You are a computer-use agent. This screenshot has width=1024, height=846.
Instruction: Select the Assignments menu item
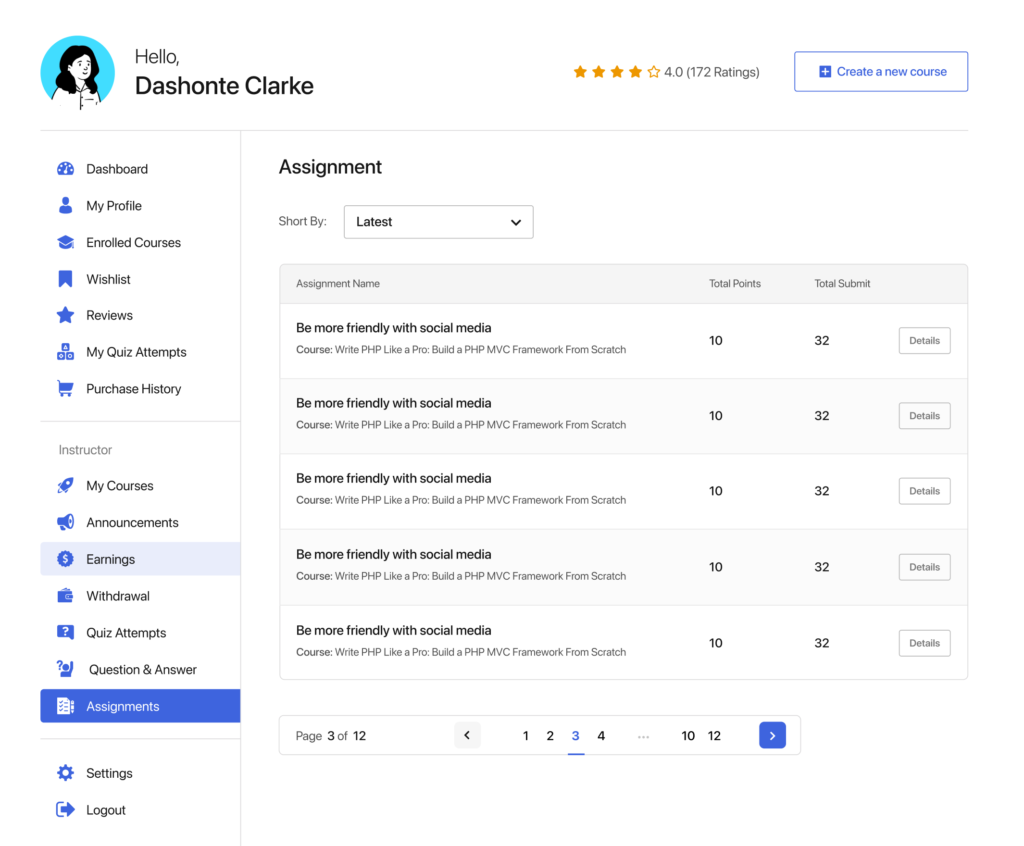point(140,706)
